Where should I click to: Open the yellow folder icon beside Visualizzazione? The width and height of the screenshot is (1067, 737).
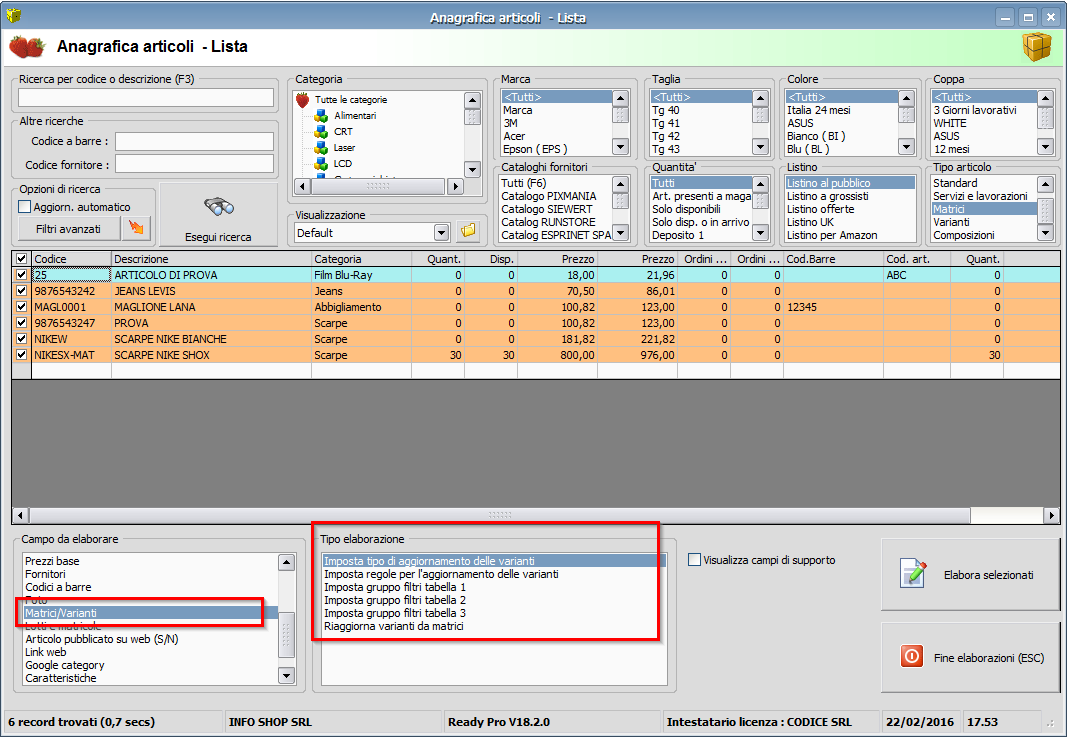click(x=468, y=231)
